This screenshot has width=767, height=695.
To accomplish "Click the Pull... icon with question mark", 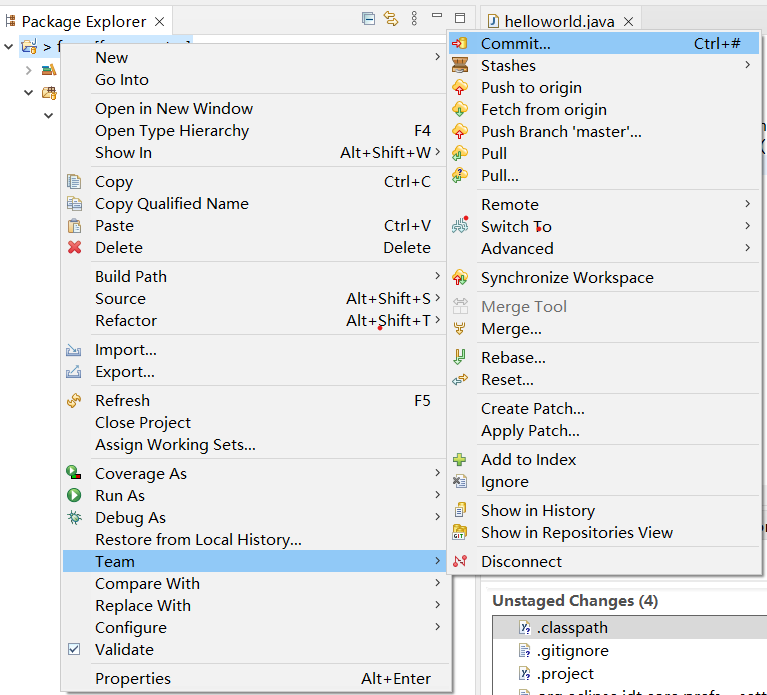I will click(459, 175).
